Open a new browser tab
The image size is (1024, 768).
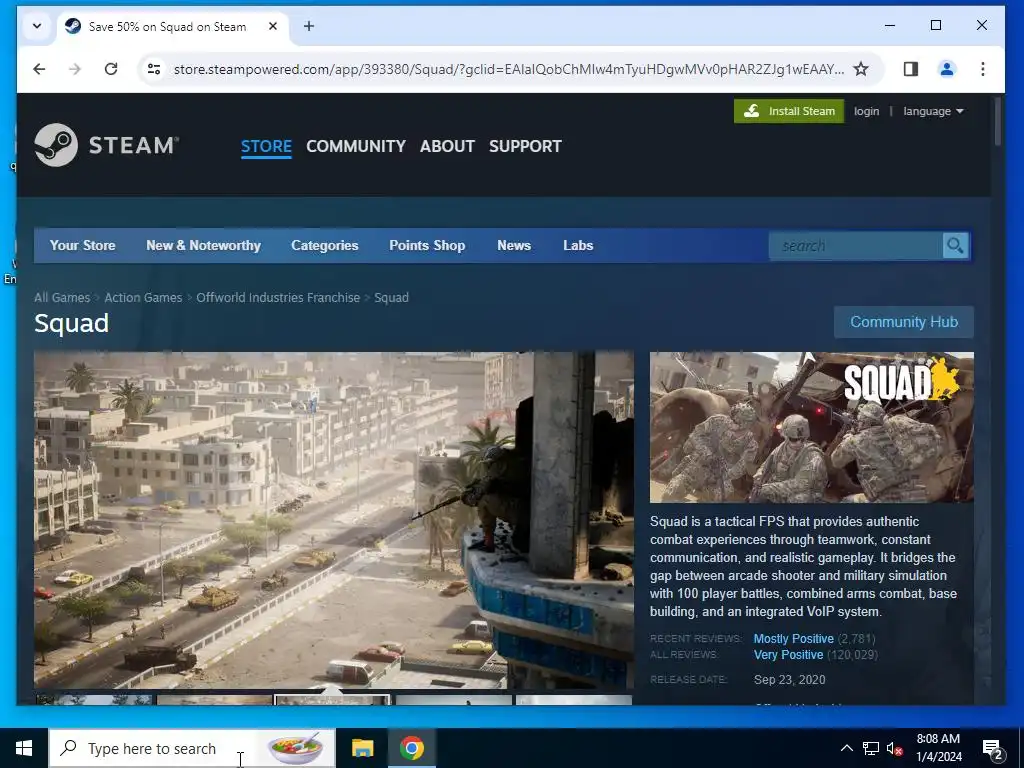pos(309,26)
